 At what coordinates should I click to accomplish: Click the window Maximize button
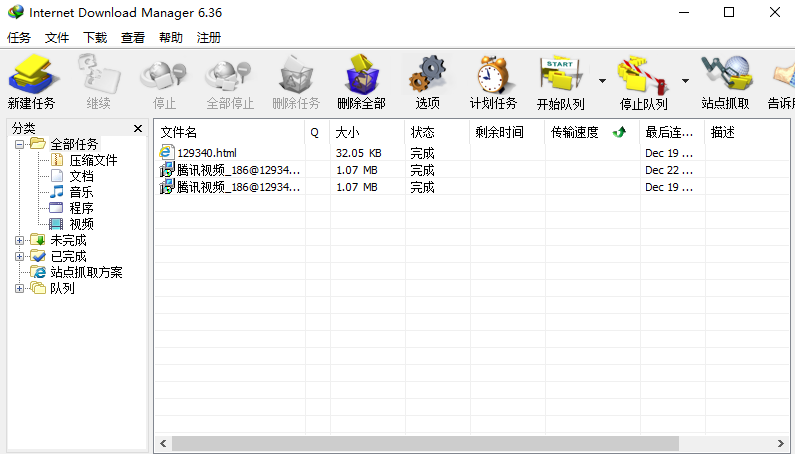(x=729, y=12)
